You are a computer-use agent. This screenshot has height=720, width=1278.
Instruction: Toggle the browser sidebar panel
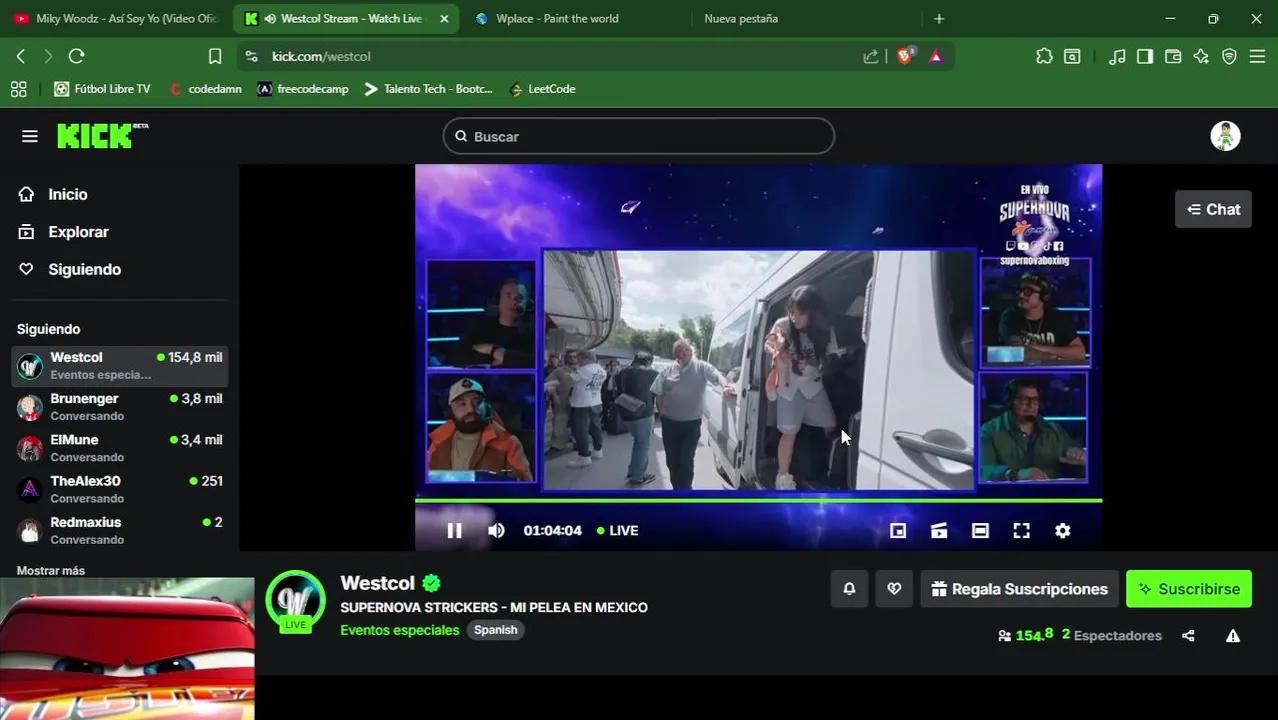(1145, 57)
